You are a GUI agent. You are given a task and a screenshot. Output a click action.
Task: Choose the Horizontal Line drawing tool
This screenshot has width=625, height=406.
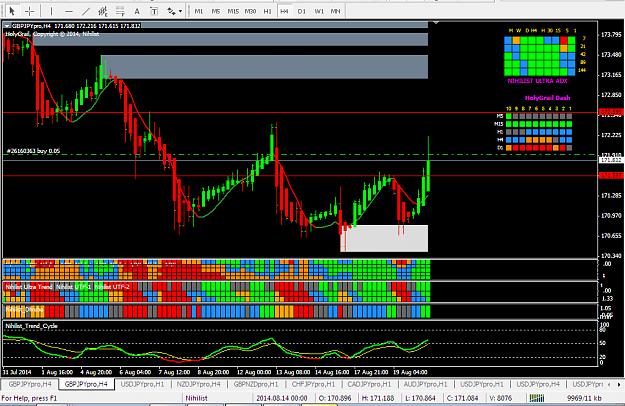click(x=69, y=11)
